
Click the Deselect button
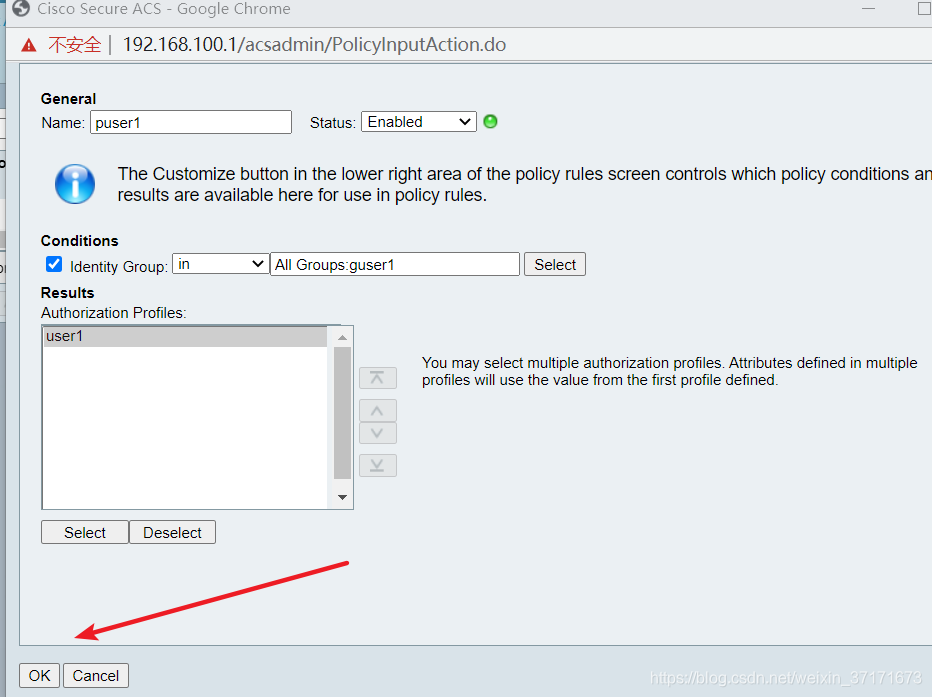172,532
